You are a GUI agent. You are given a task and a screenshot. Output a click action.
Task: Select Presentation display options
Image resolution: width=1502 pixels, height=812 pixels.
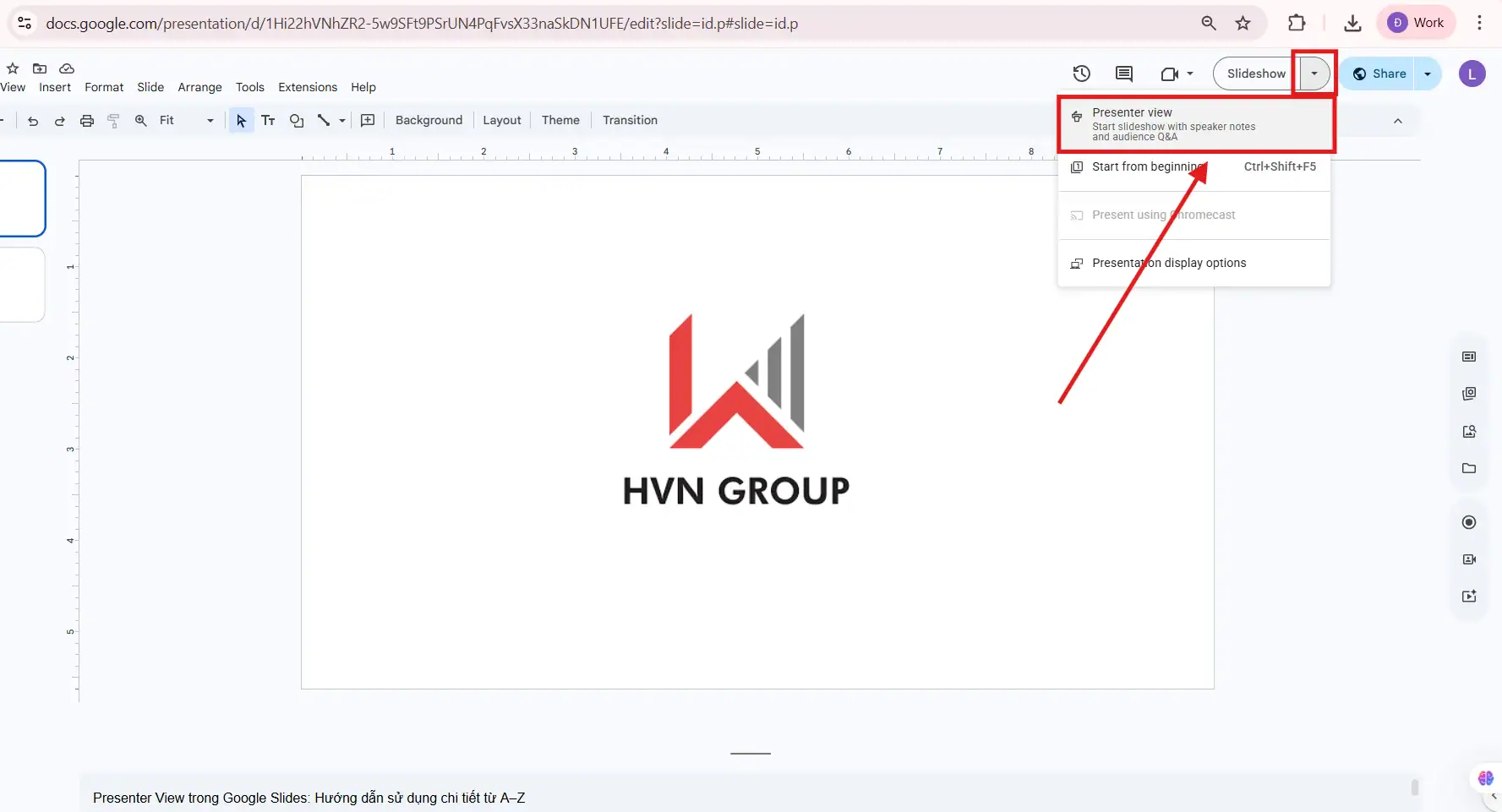pyautogui.click(x=1168, y=263)
